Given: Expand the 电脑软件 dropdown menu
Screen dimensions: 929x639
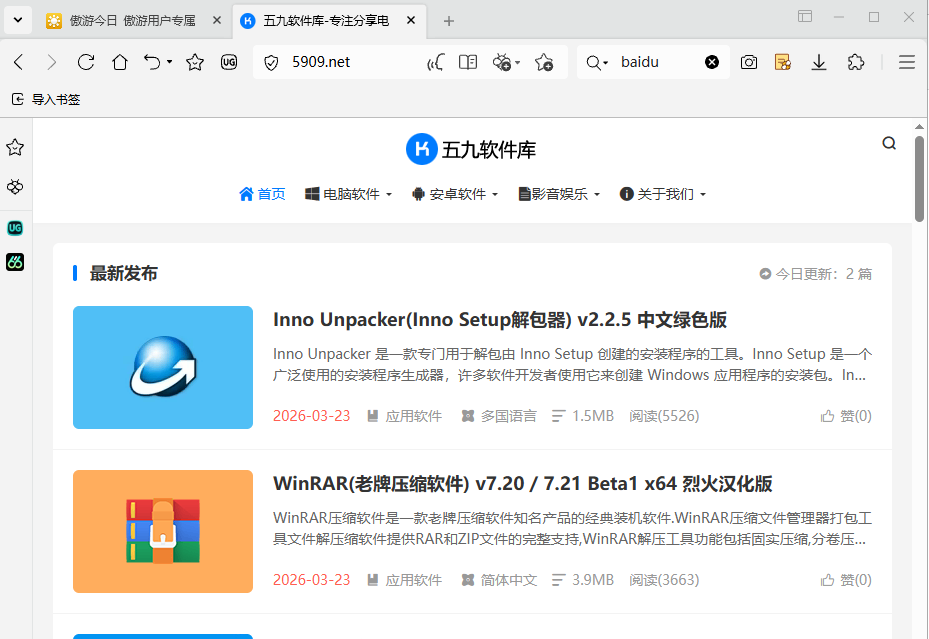Looking at the screenshot, I should 349,194.
